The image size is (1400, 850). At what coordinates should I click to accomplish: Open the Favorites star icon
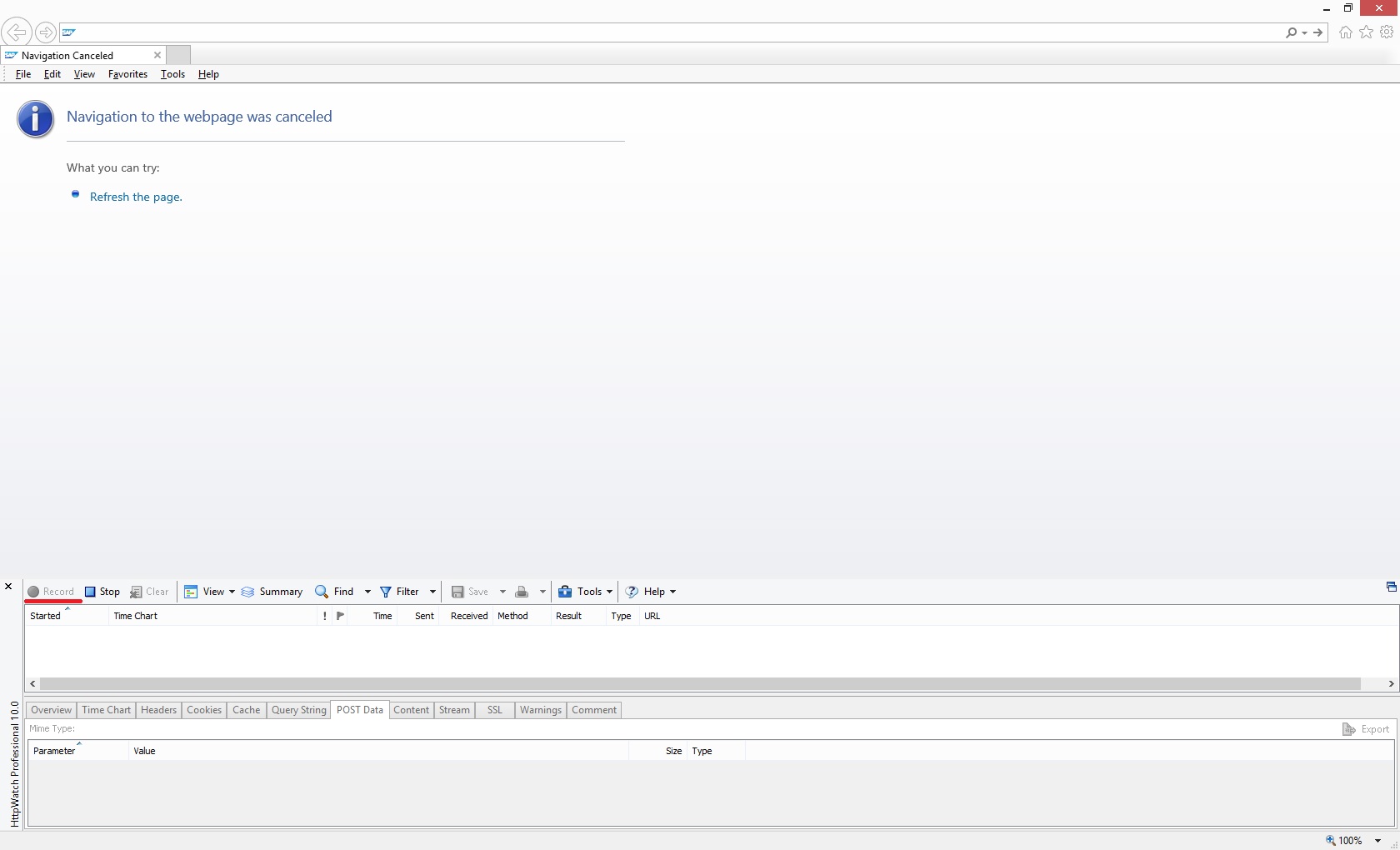click(1367, 32)
